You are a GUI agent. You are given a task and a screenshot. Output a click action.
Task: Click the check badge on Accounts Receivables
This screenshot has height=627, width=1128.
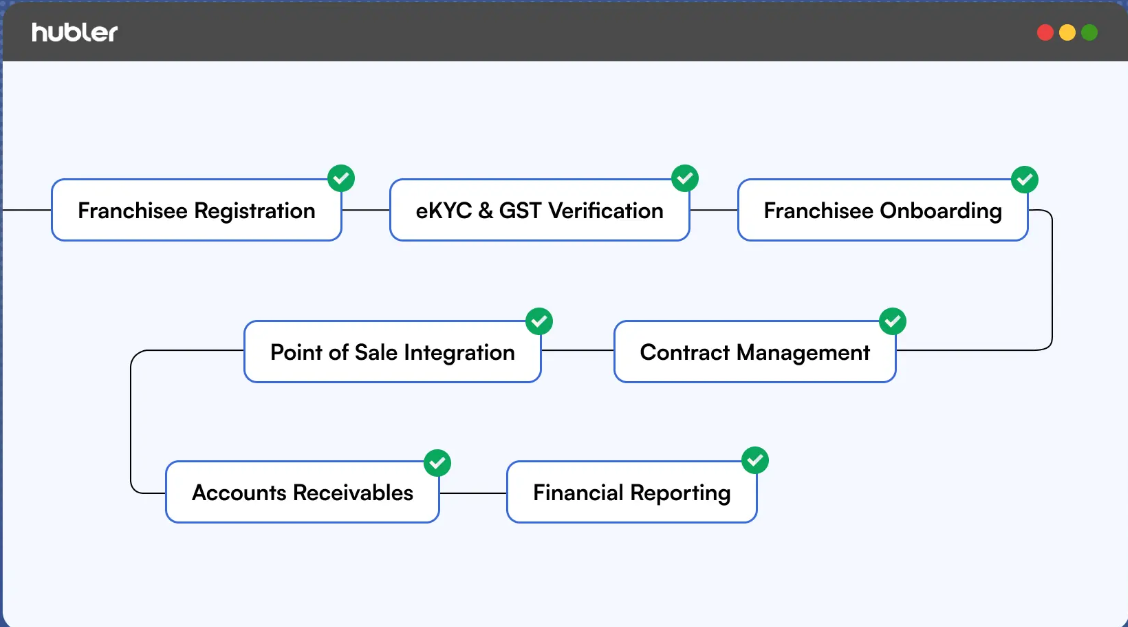pos(437,463)
